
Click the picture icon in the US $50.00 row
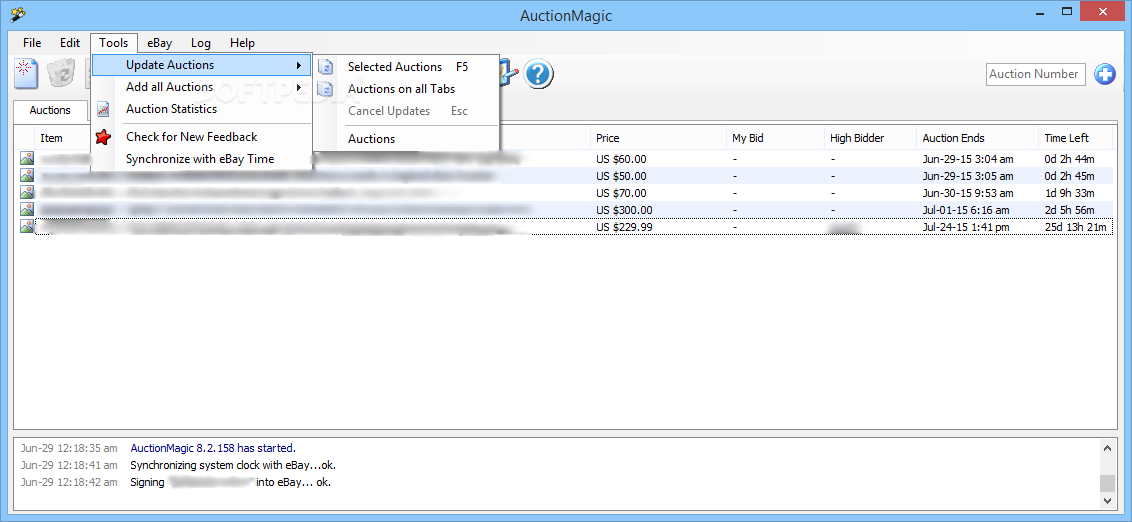click(x=27, y=175)
